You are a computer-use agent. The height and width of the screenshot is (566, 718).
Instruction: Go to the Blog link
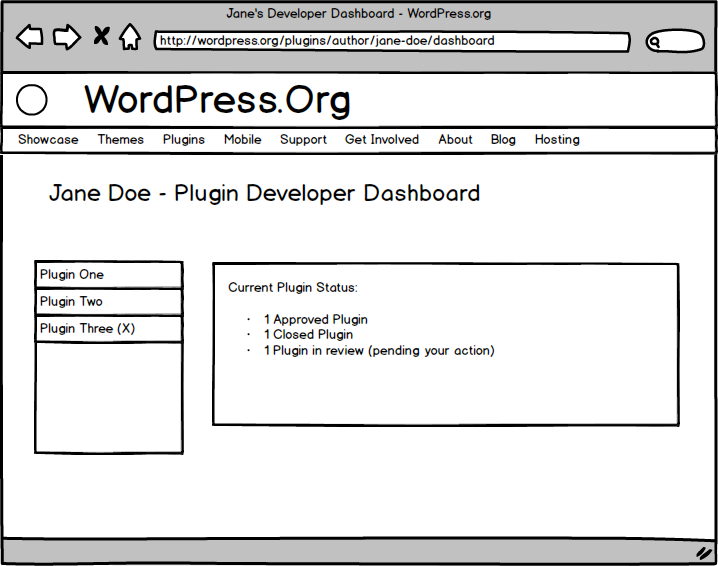(x=503, y=140)
